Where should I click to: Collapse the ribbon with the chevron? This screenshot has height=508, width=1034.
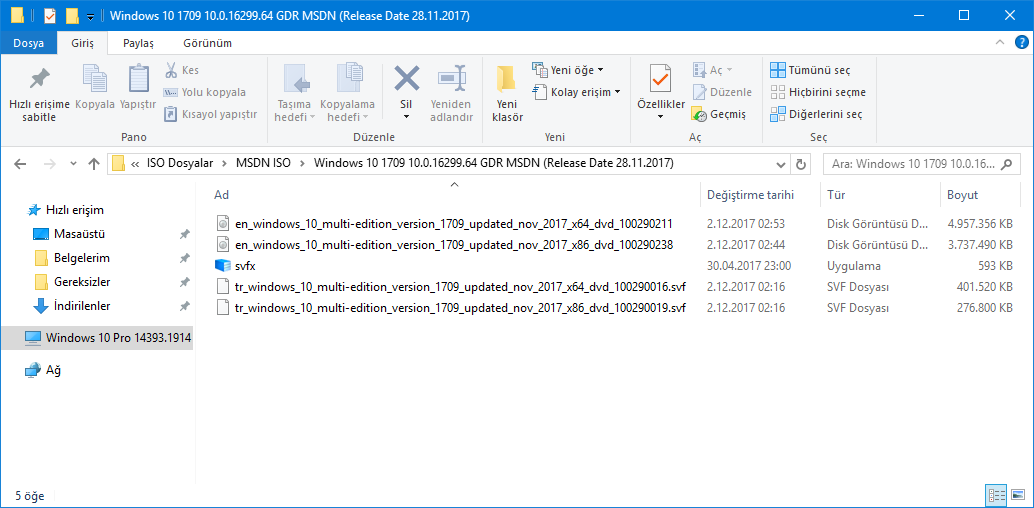coord(1000,42)
